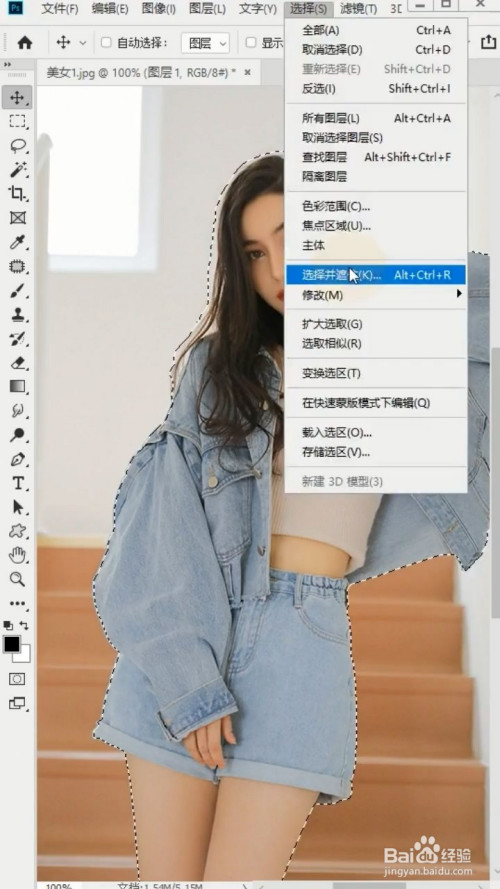This screenshot has height=889, width=500.
Task: Select the Hand tool
Action: point(17,555)
